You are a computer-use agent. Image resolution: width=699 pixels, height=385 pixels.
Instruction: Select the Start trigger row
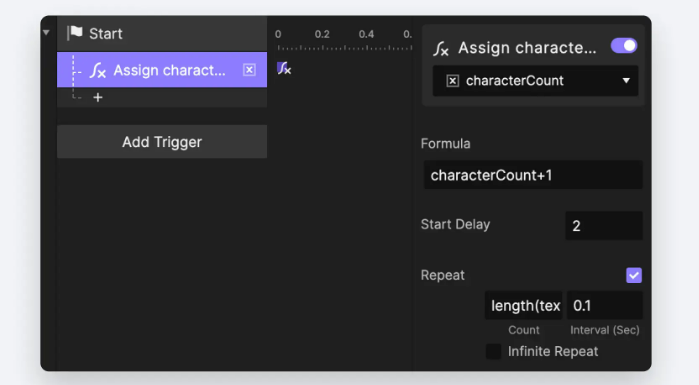pyautogui.click(x=162, y=33)
